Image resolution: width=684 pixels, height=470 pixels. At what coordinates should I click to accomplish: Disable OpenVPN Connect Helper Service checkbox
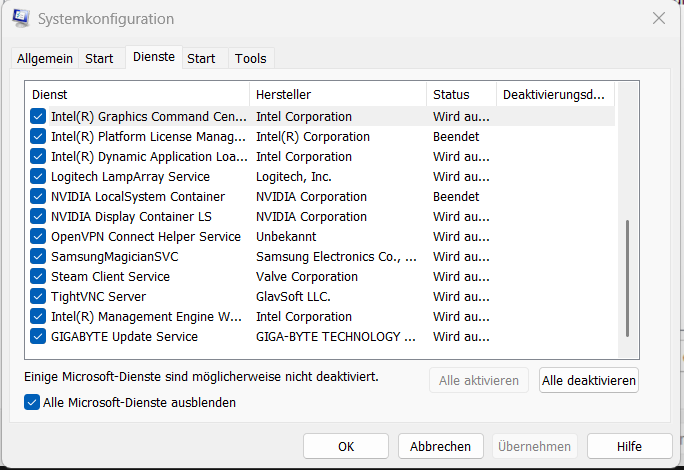[x=38, y=237]
